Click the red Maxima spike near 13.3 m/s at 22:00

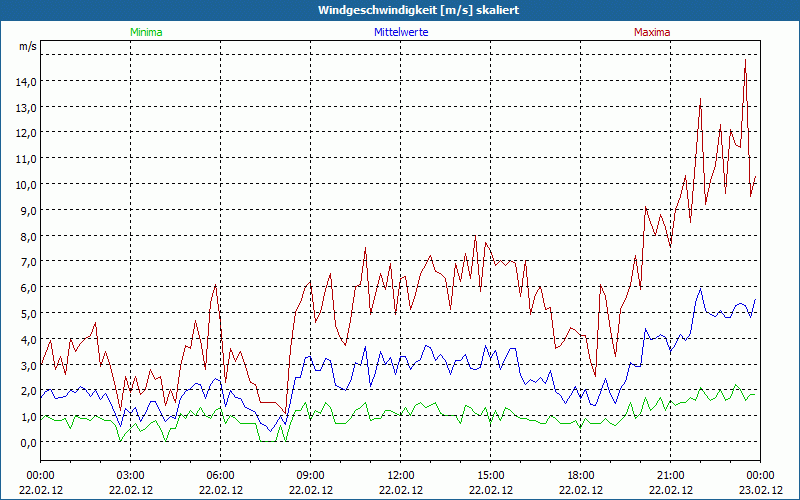[701, 99]
